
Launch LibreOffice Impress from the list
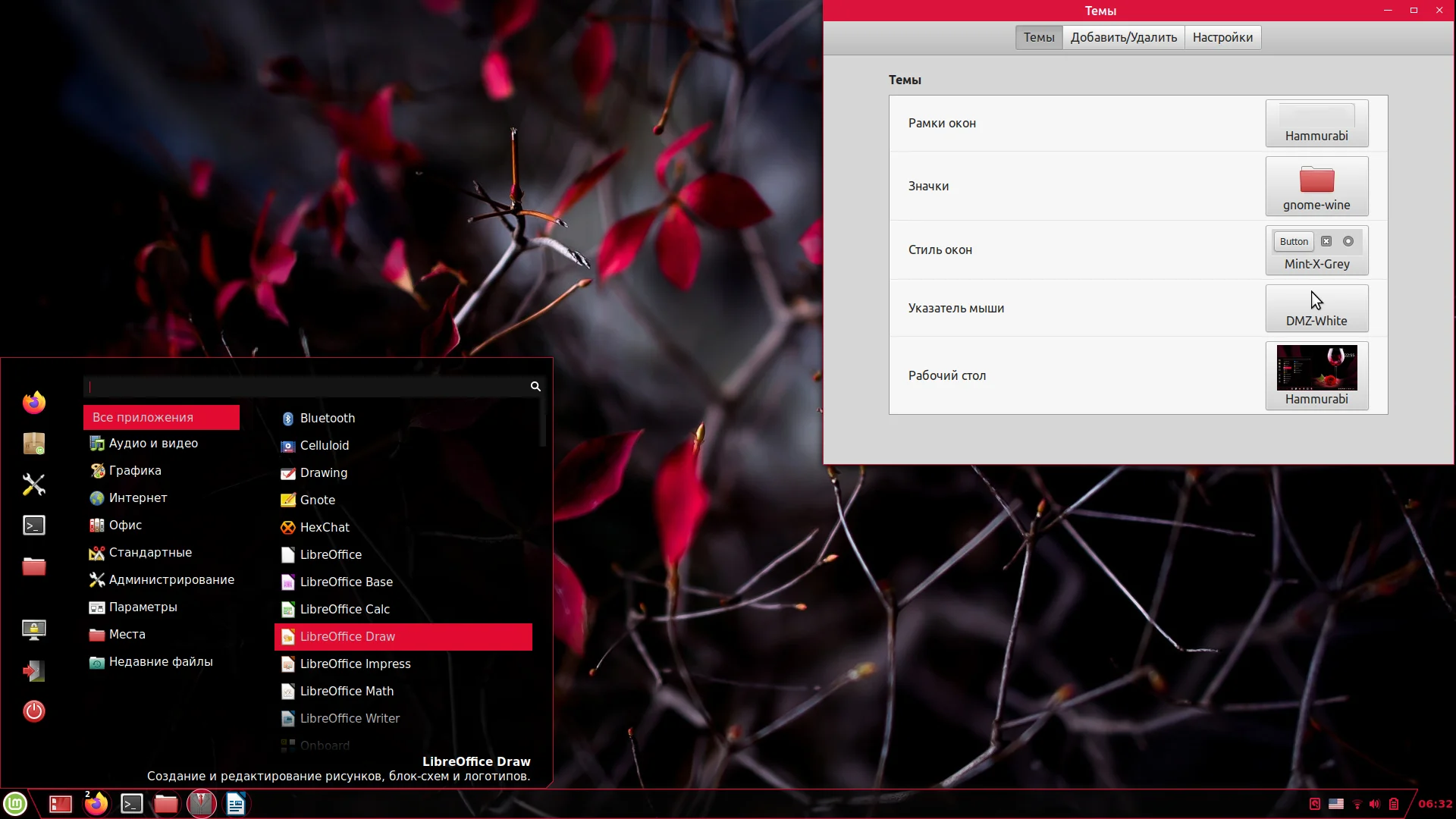tap(355, 664)
